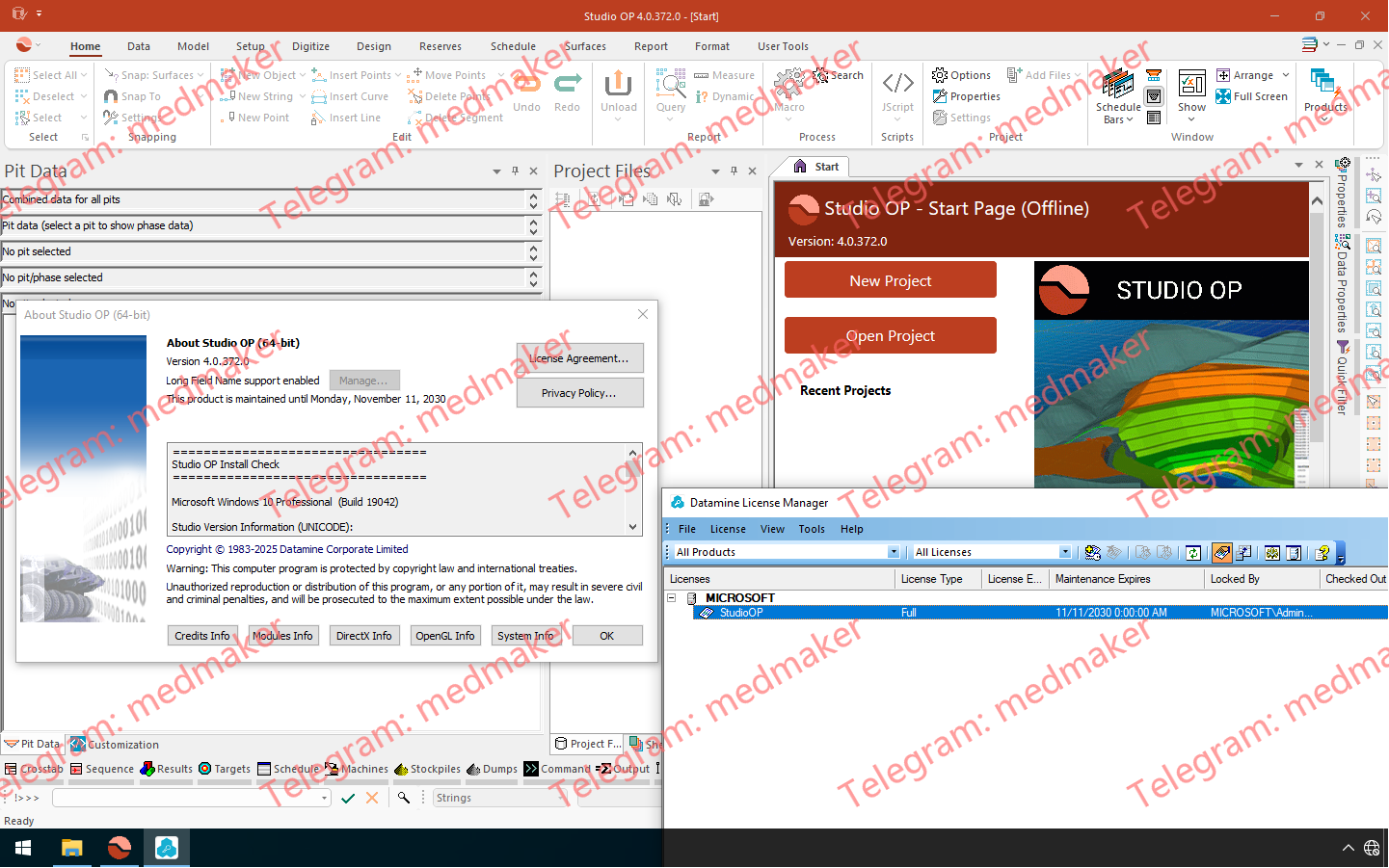Toggle auto-hide pin on Project Files panel
Image resolution: width=1389 pixels, height=868 pixels.
[734, 171]
